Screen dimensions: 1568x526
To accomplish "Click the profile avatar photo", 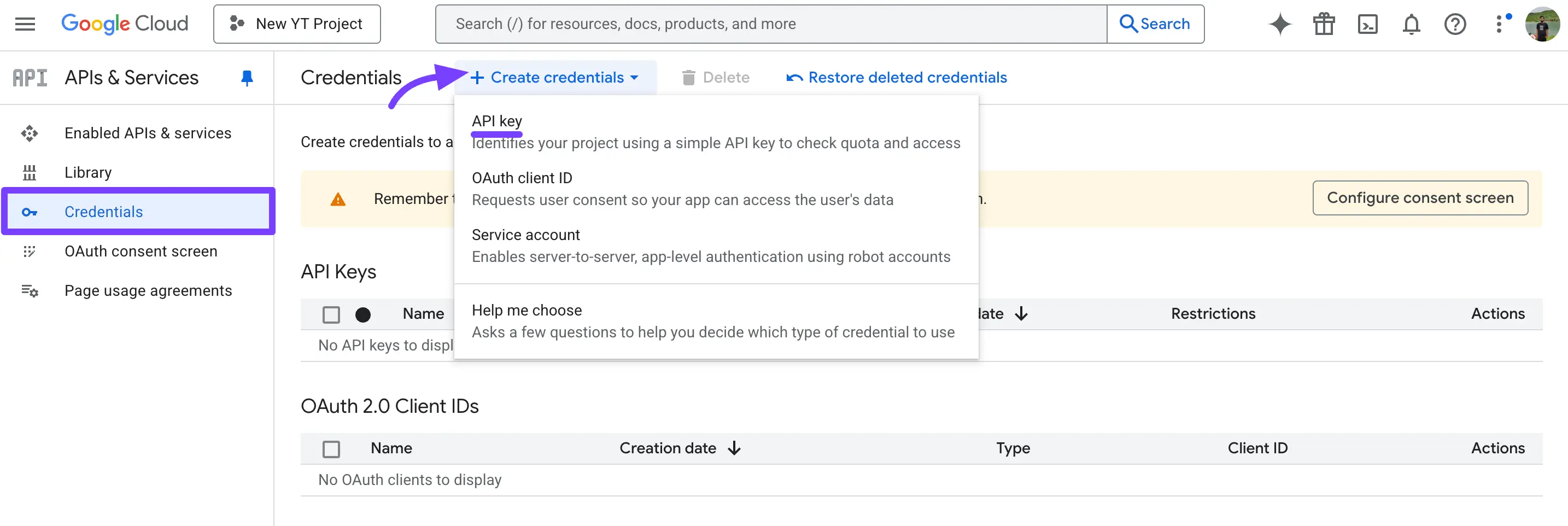I will pos(1542,24).
